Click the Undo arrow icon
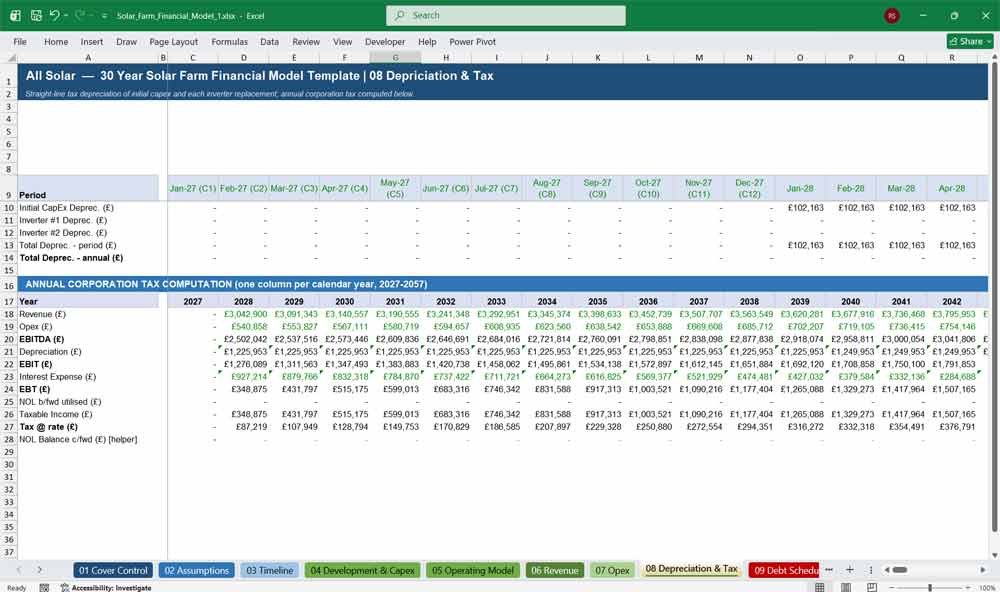Screen dimensions: 1000x592 pos(54,15)
